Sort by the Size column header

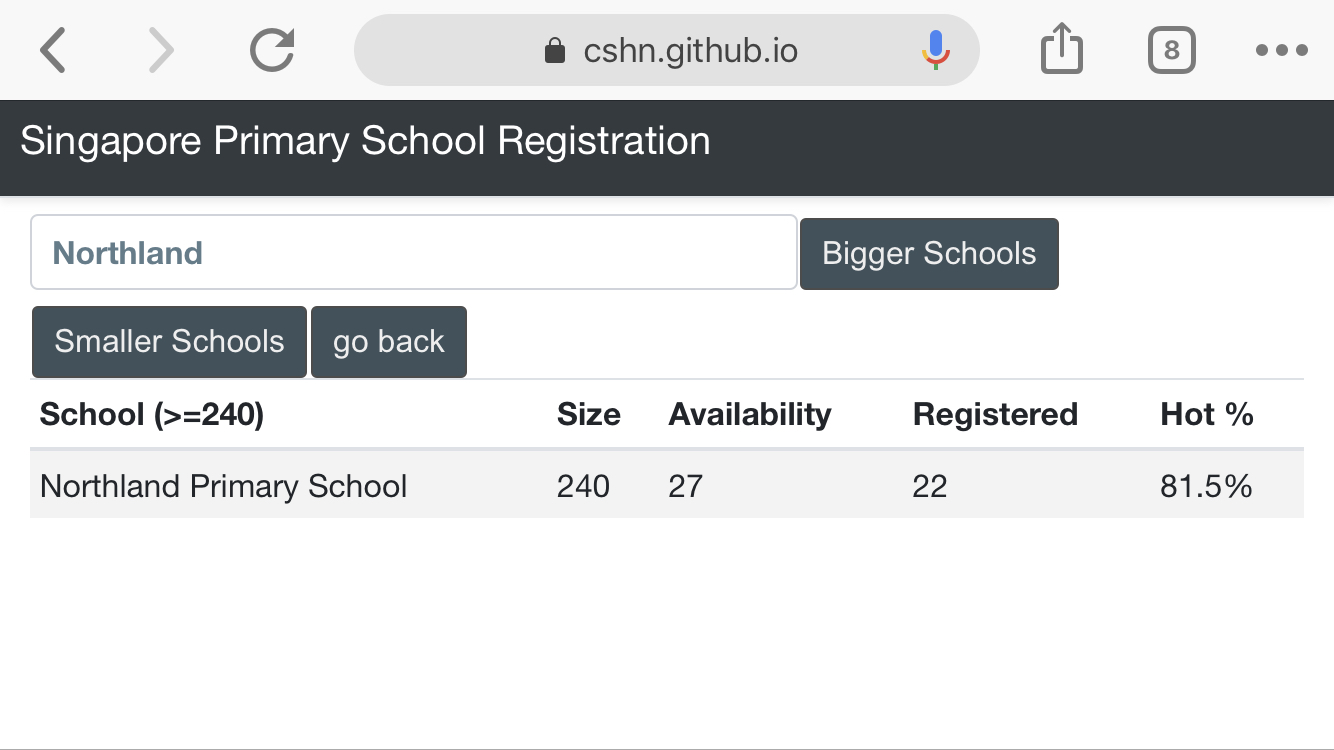(x=588, y=414)
